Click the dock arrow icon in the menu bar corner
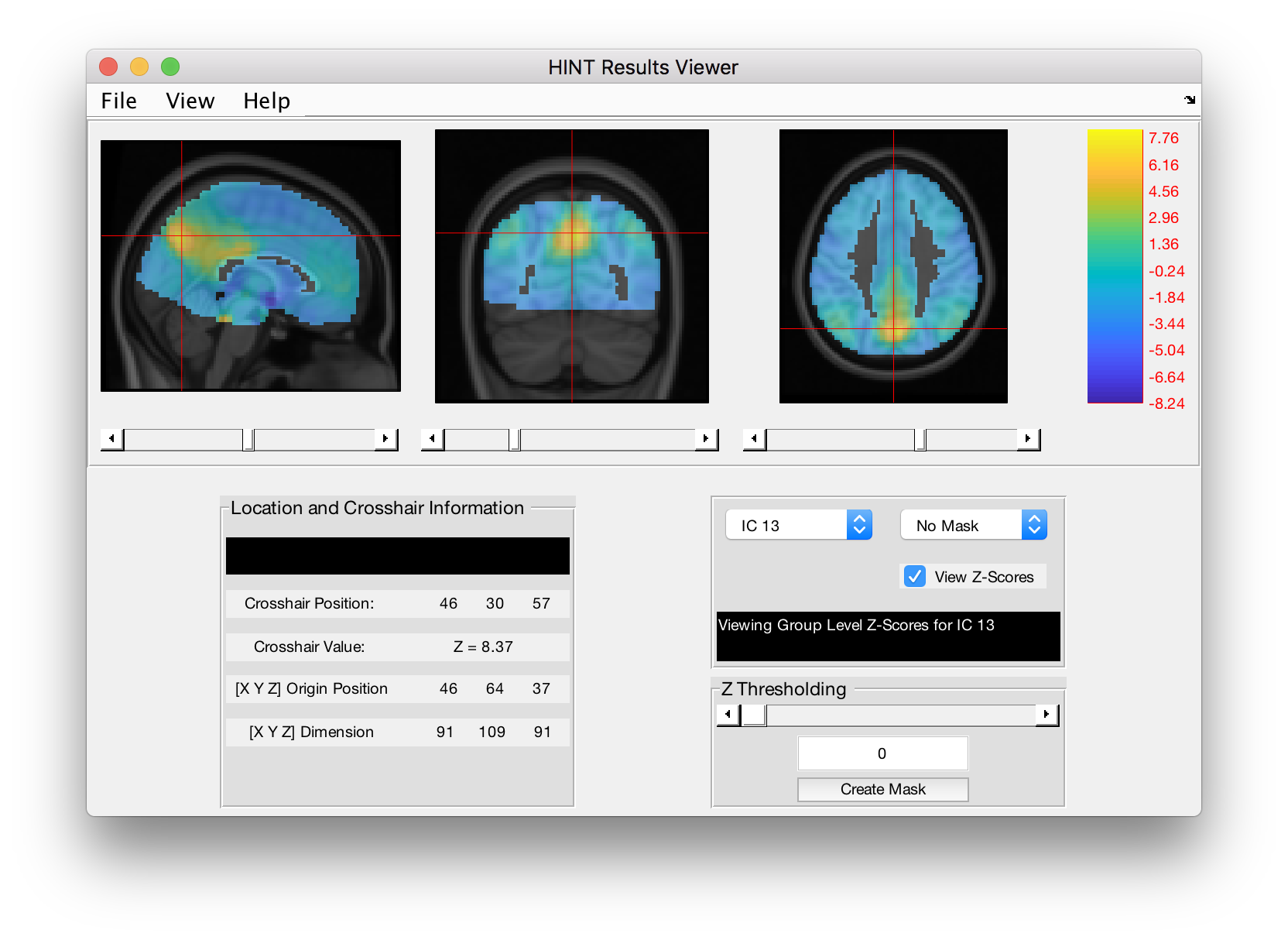1288x940 pixels. pyautogui.click(x=1190, y=99)
